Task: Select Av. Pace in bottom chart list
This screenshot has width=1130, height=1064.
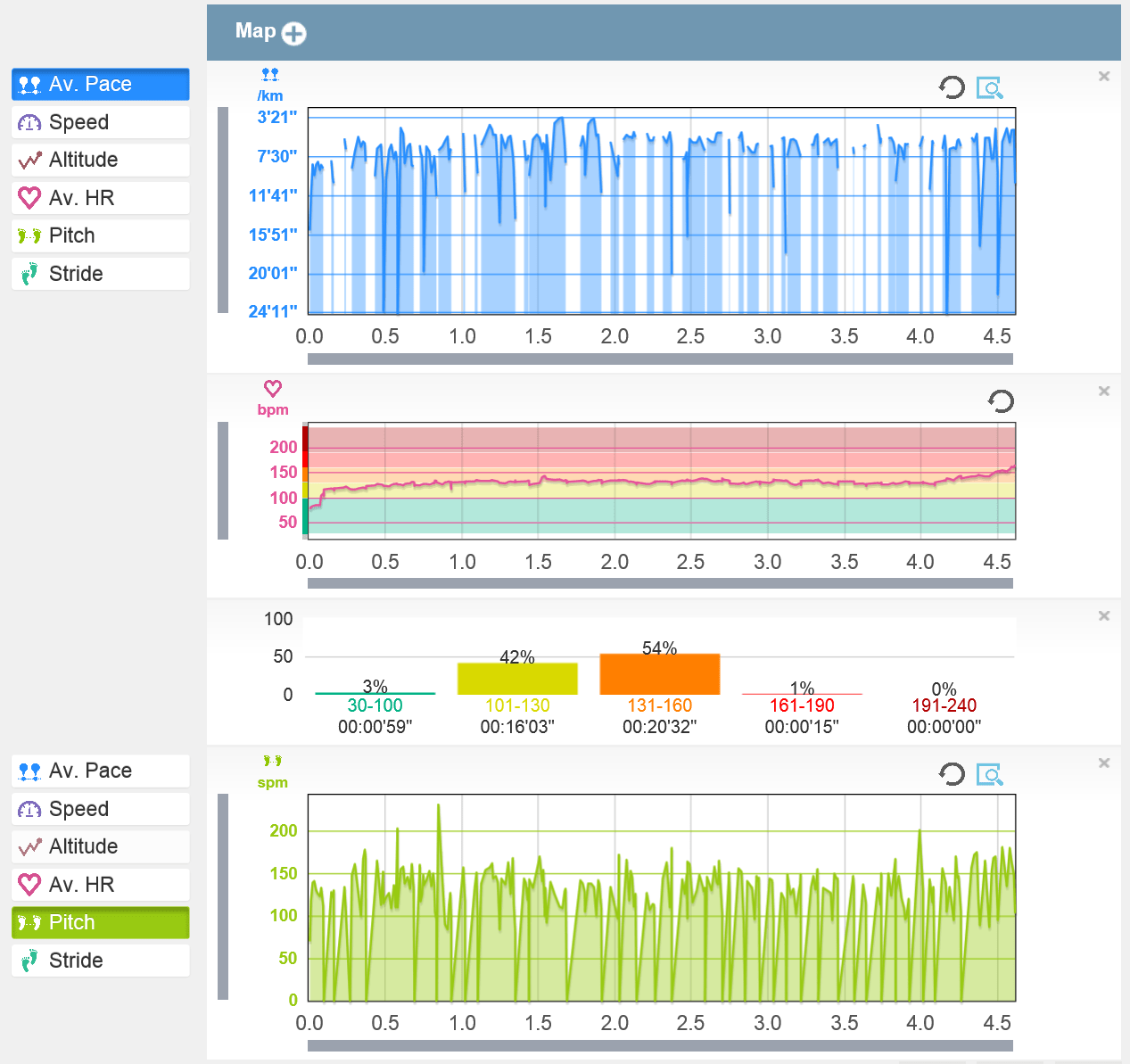Action: [x=101, y=771]
